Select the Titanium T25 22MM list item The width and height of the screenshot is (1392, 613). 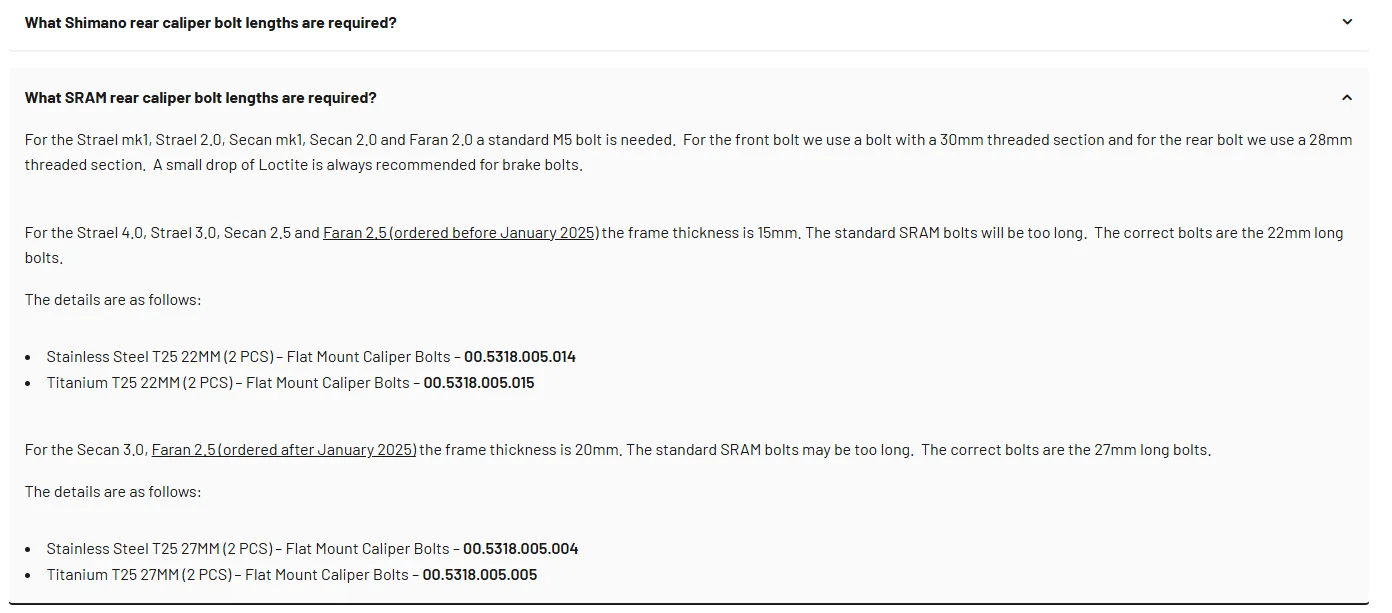point(228,383)
